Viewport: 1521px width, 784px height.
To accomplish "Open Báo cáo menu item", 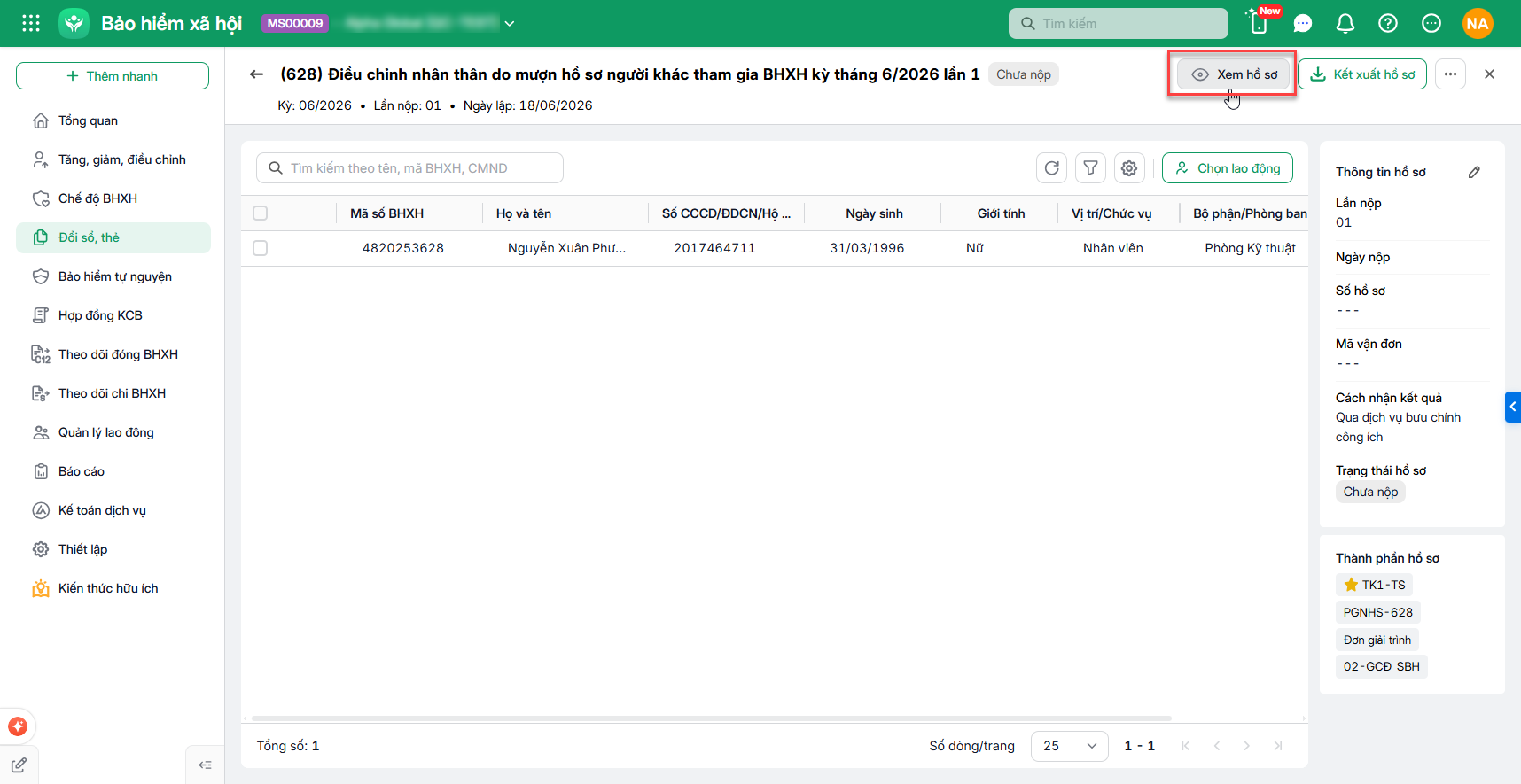I will (x=113, y=471).
